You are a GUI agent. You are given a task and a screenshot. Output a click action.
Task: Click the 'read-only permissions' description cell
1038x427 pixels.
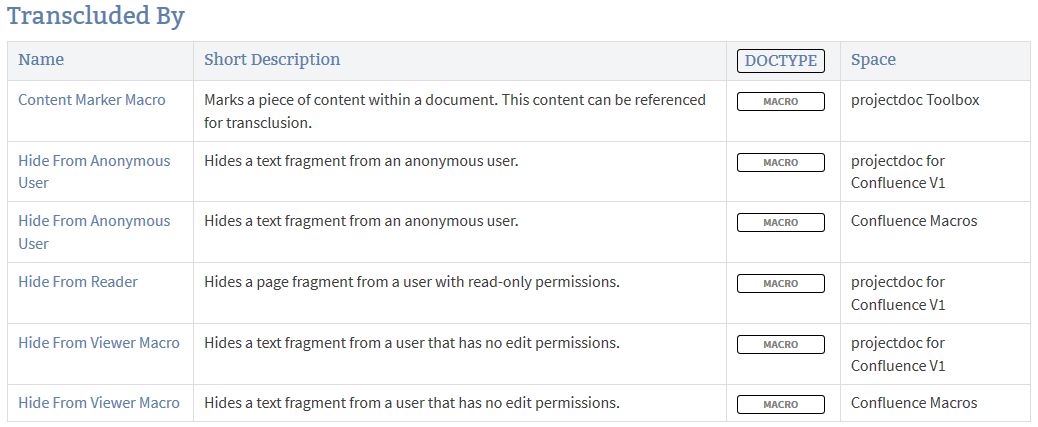[412, 282]
